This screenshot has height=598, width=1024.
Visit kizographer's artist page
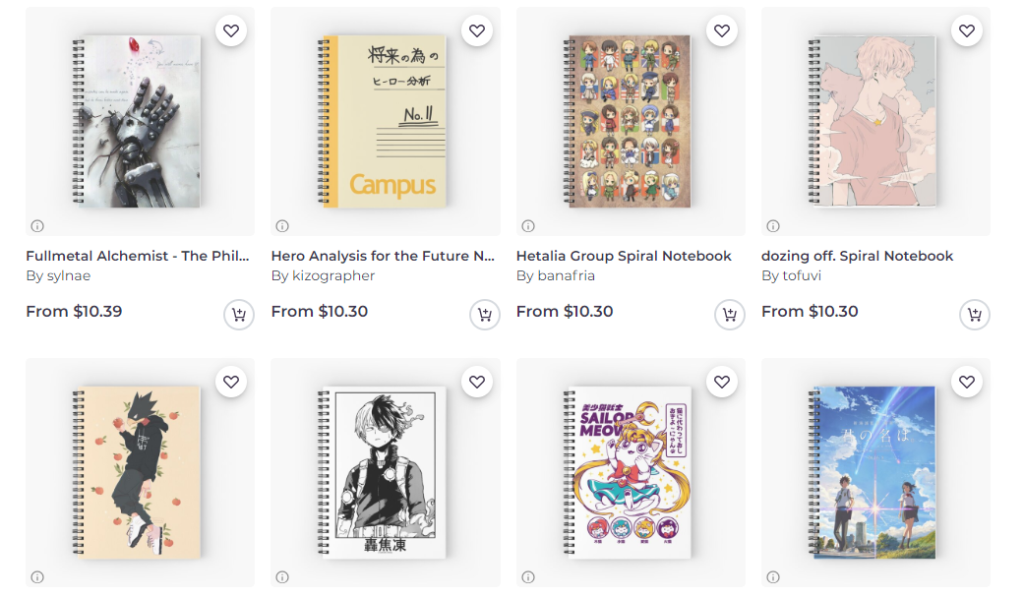click(x=333, y=276)
